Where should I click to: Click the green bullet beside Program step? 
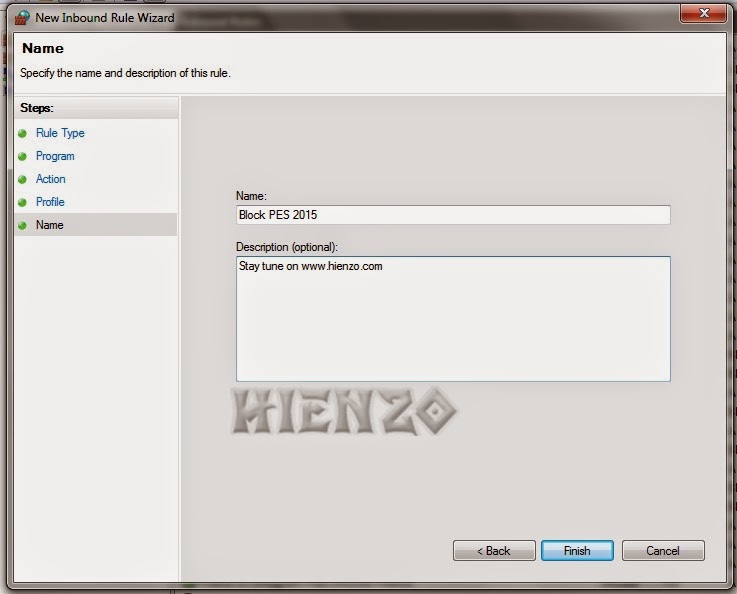coord(22,156)
